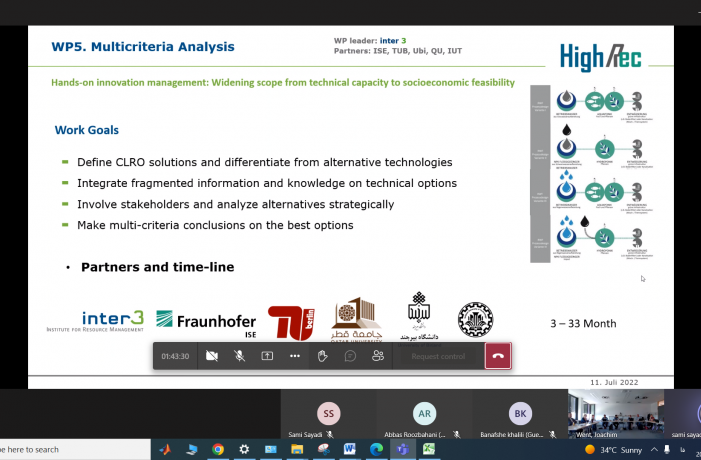Expand hidden system tray icons chevron
Image resolution: width=701 pixels, height=460 pixels.
coord(654,449)
